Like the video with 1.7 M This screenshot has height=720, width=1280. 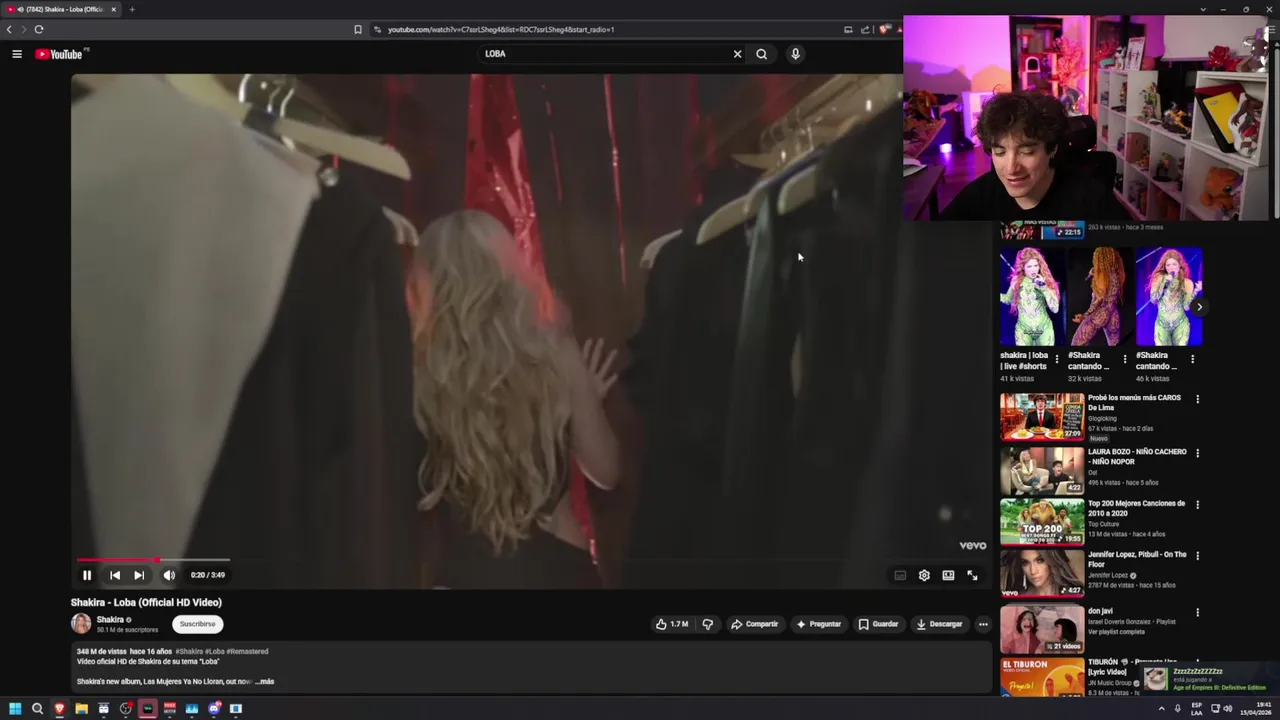click(672, 624)
